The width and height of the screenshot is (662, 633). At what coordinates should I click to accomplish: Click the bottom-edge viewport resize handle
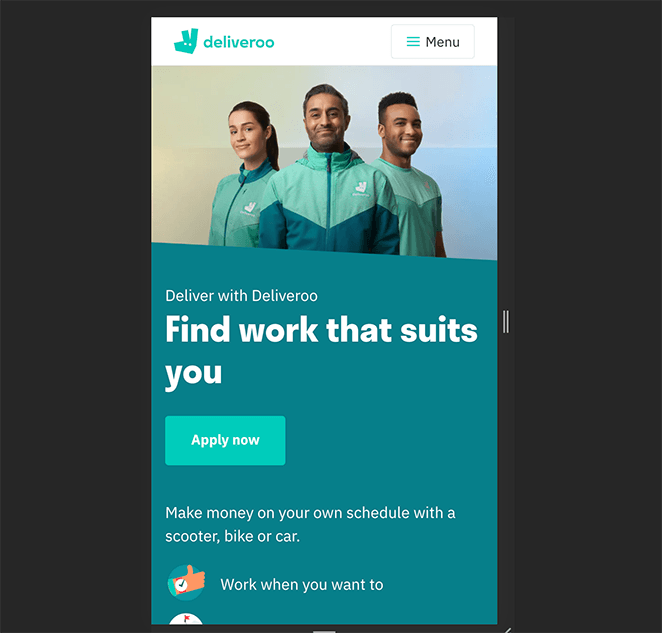(x=324, y=631)
